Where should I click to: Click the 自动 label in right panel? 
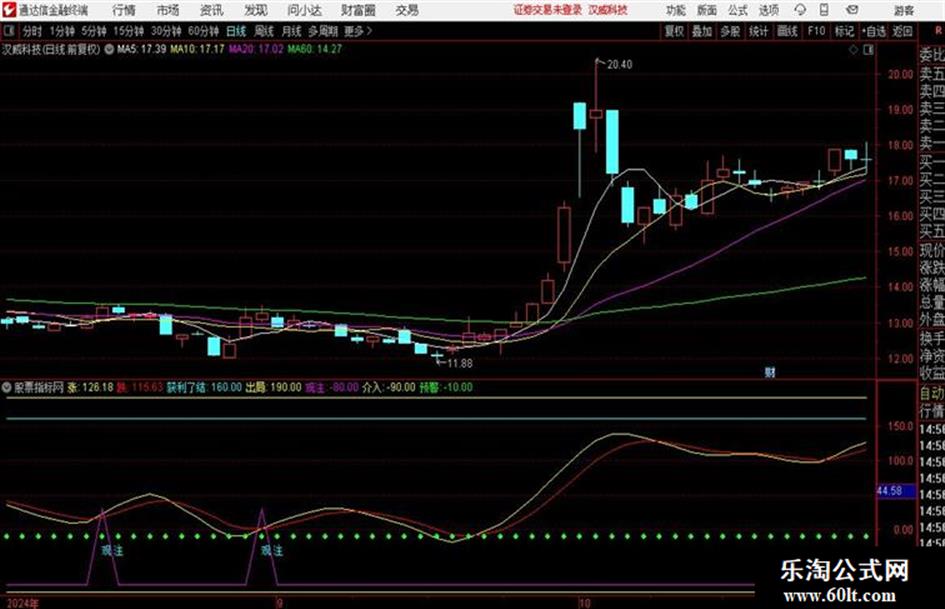click(932, 394)
